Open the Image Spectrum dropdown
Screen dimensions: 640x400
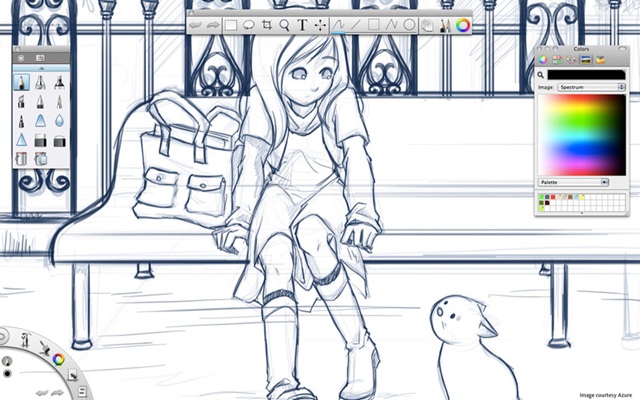point(592,87)
